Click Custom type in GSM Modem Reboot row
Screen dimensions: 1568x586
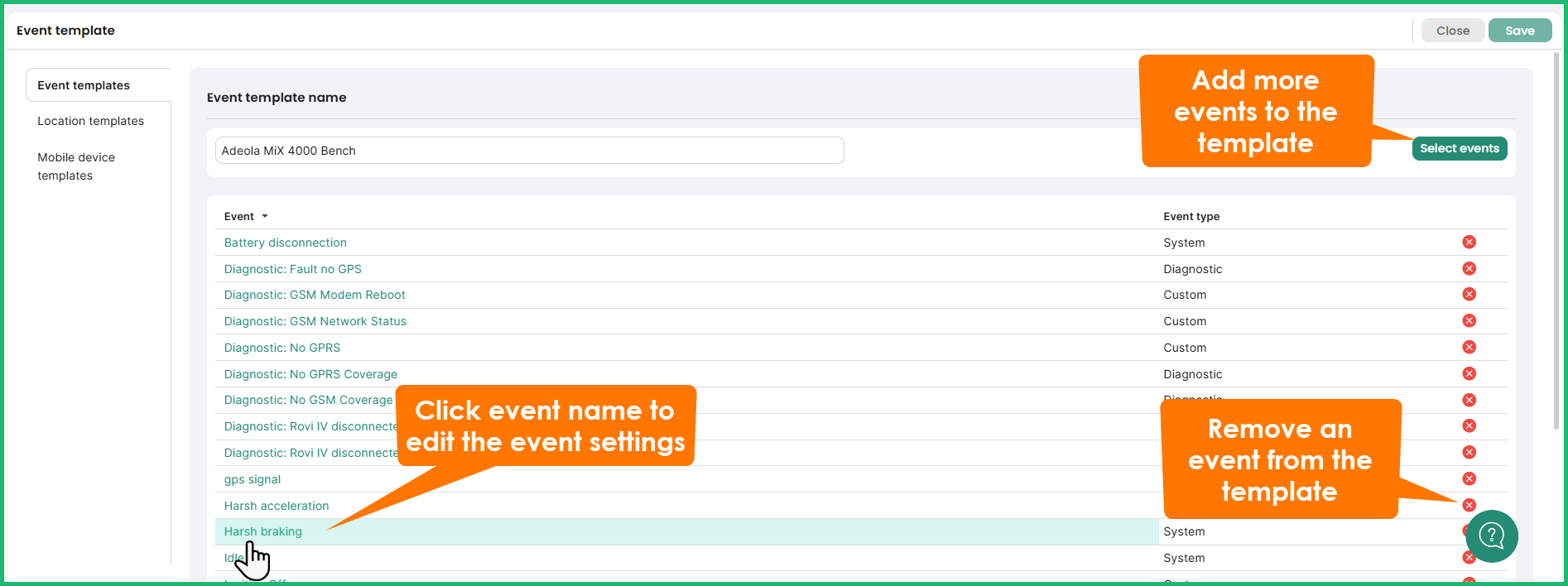point(1185,295)
